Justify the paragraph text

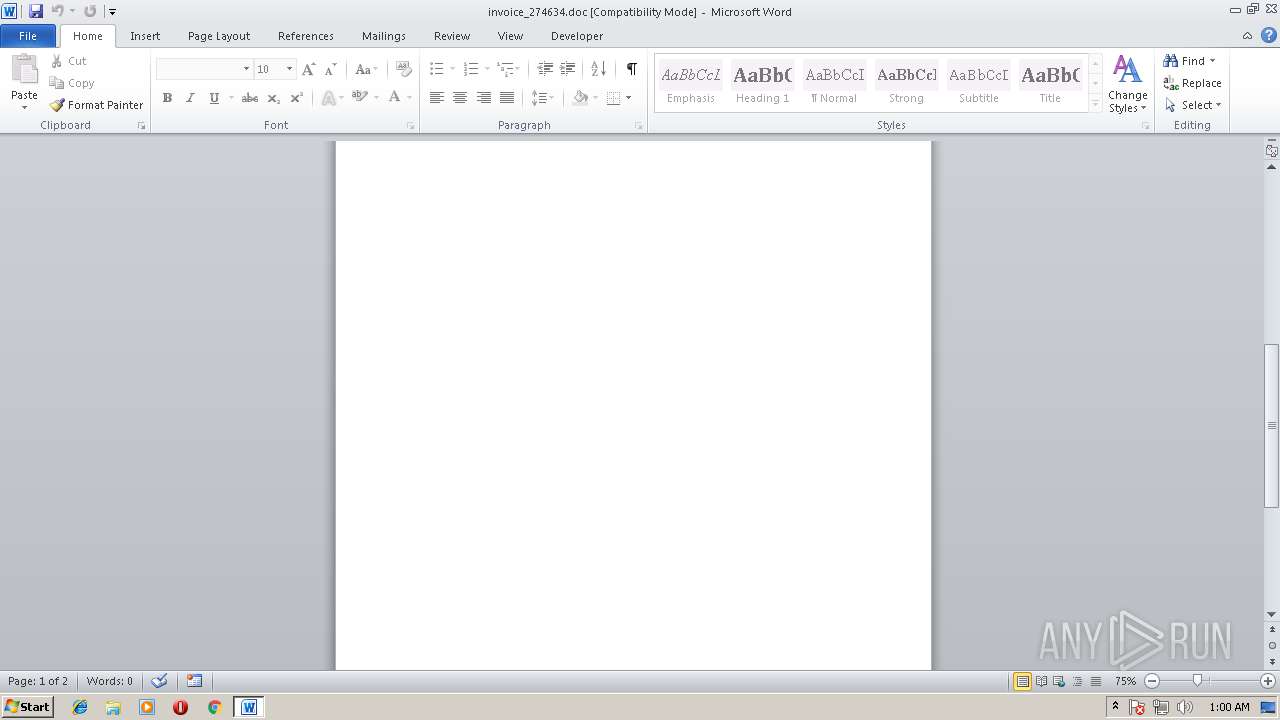pyautogui.click(x=507, y=98)
